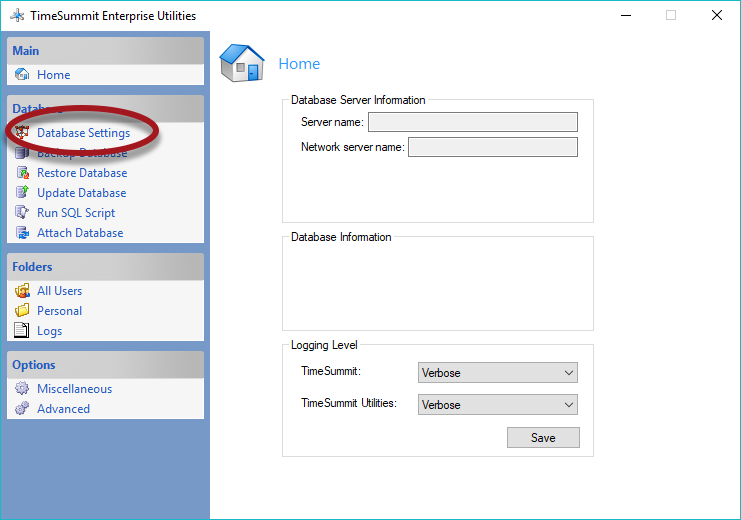Click the Database Server Information group label
This screenshot has width=741, height=520.
[358, 100]
